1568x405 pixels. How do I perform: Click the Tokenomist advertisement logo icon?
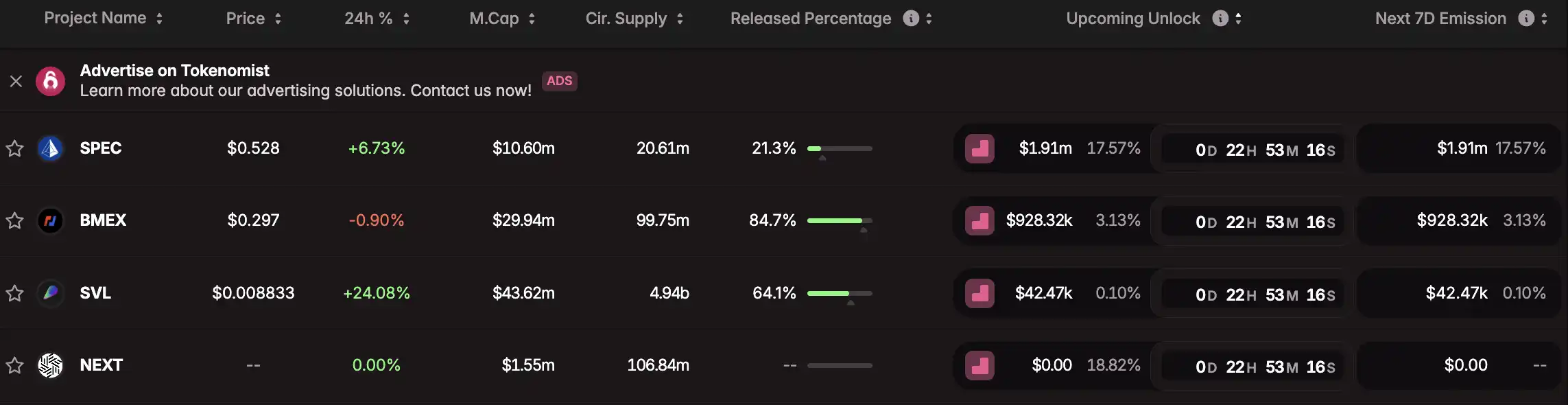click(x=50, y=81)
